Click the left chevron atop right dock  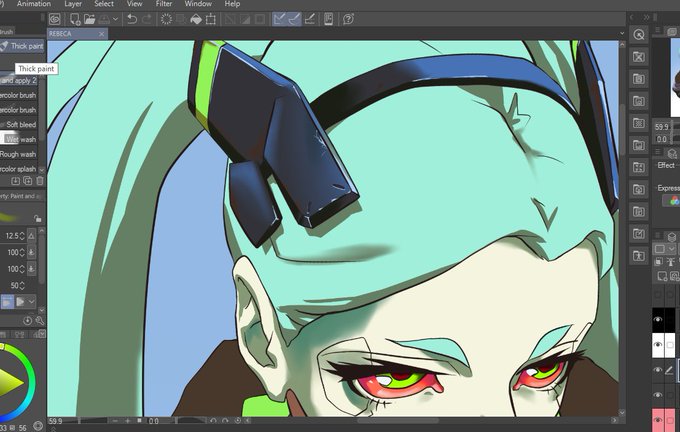coord(632,17)
